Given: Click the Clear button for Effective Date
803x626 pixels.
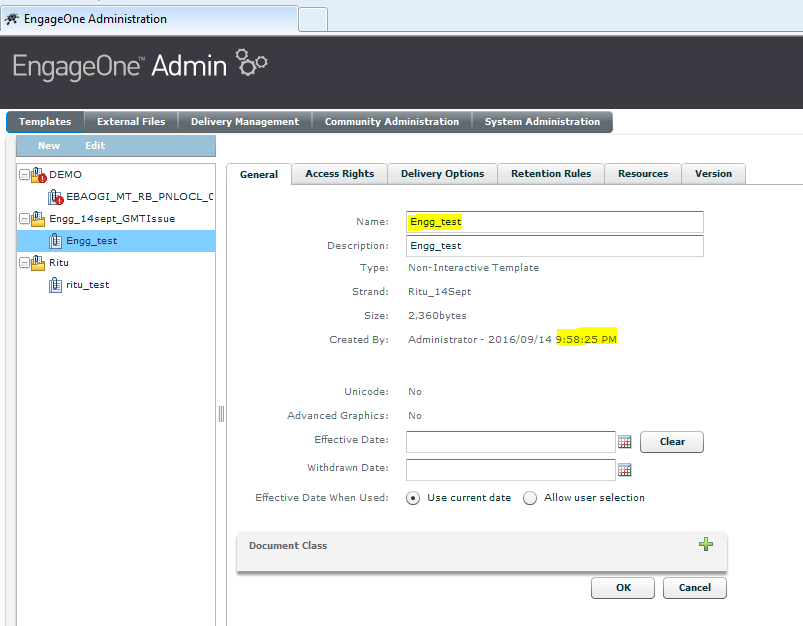Looking at the screenshot, I should coord(672,442).
